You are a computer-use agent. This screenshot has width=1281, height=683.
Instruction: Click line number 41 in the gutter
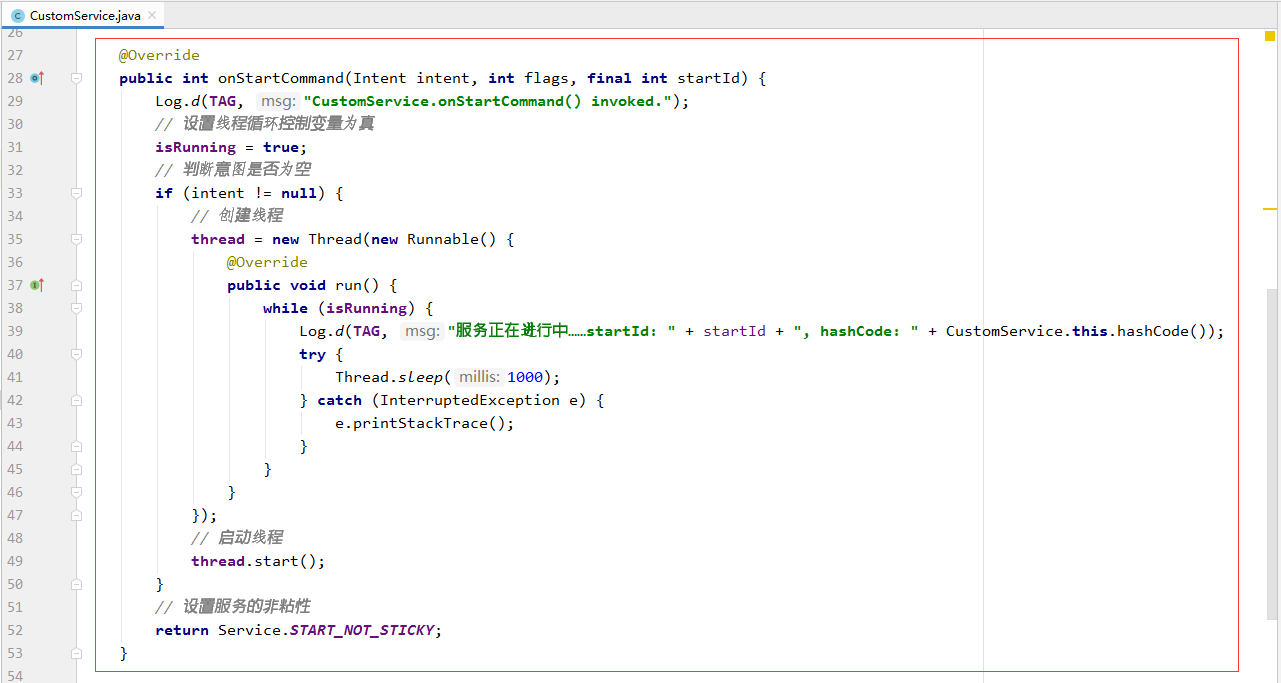pyautogui.click(x=14, y=377)
